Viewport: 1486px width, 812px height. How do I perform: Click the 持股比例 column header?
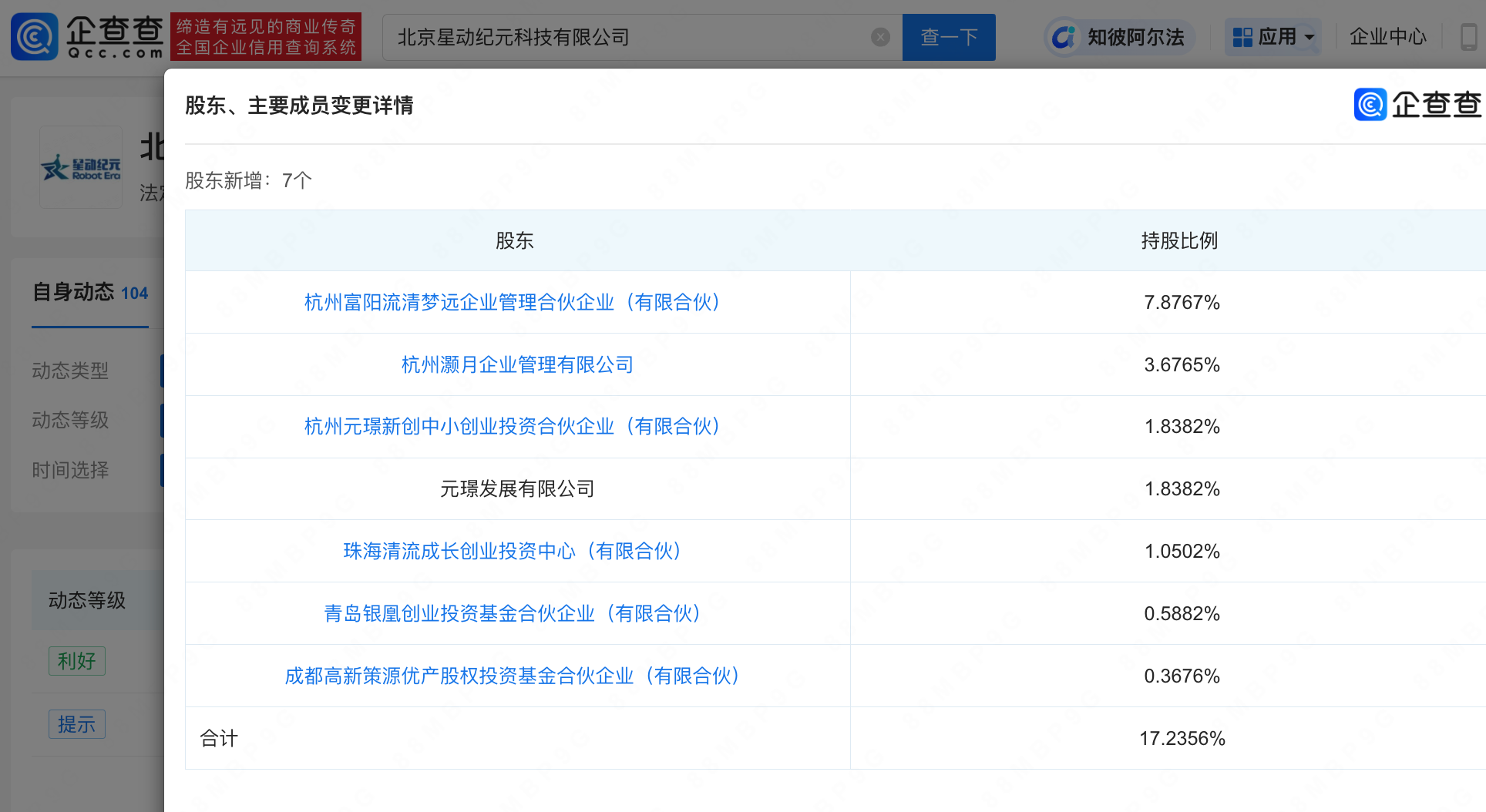pyautogui.click(x=1180, y=240)
